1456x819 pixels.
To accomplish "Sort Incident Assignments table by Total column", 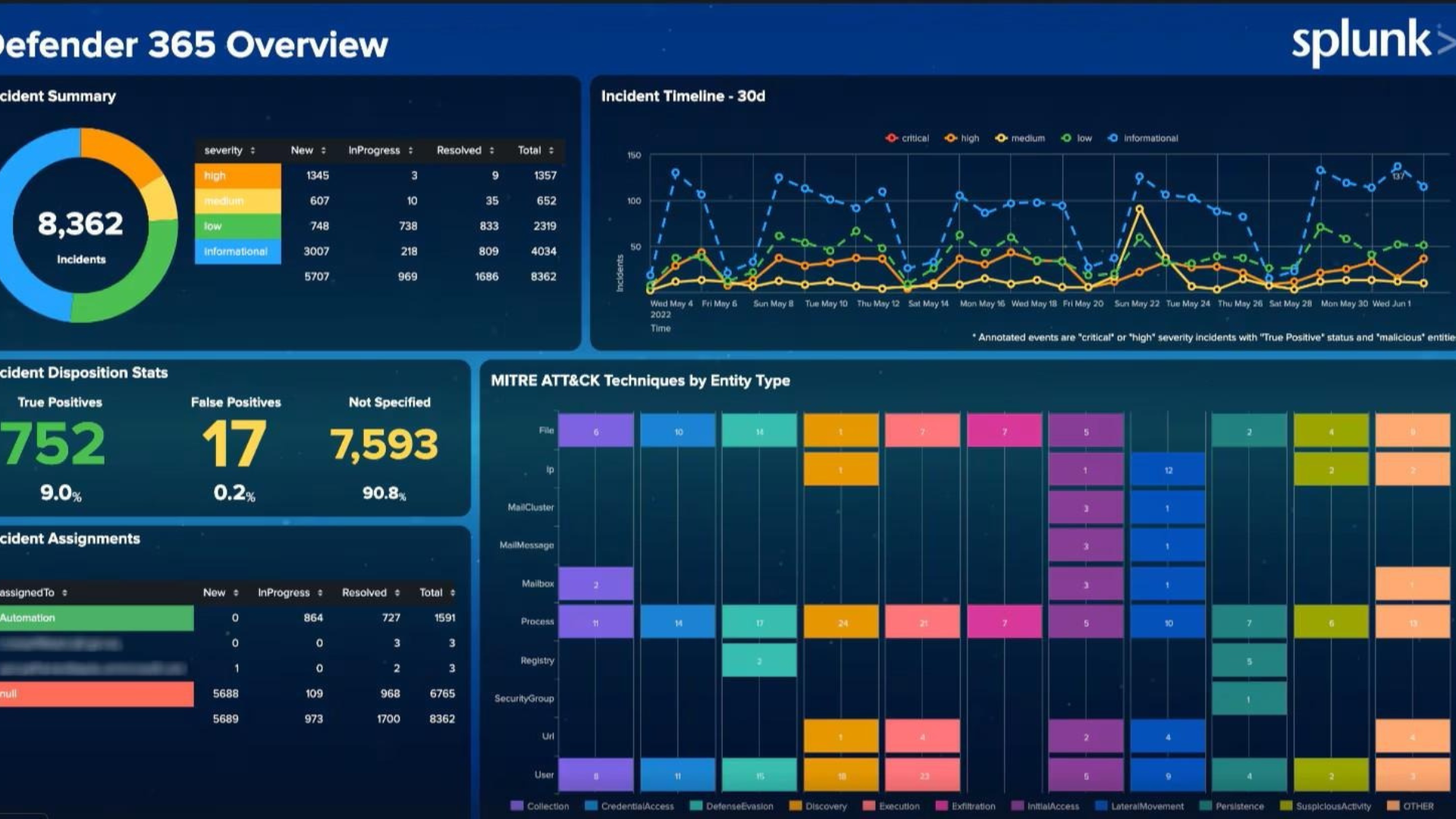I will pyautogui.click(x=438, y=592).
